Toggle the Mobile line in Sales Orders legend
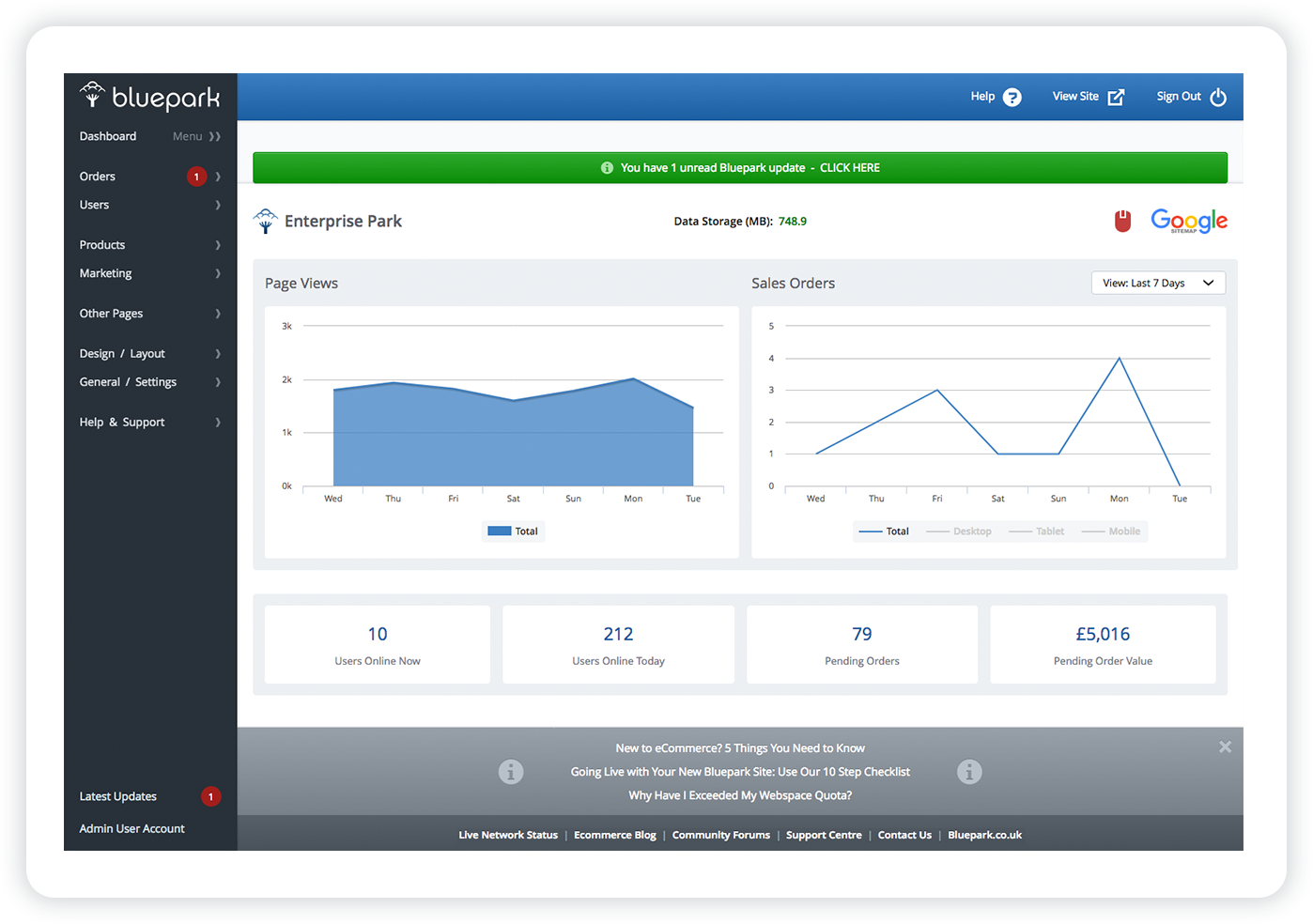1313x924 pixels. 1111,531
